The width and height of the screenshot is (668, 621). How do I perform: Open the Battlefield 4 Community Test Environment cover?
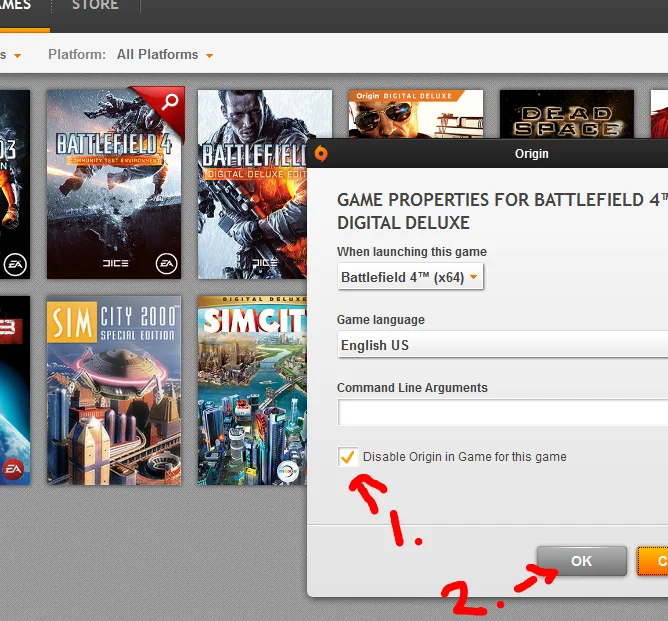pyautogui.click(x=114, y=184)
